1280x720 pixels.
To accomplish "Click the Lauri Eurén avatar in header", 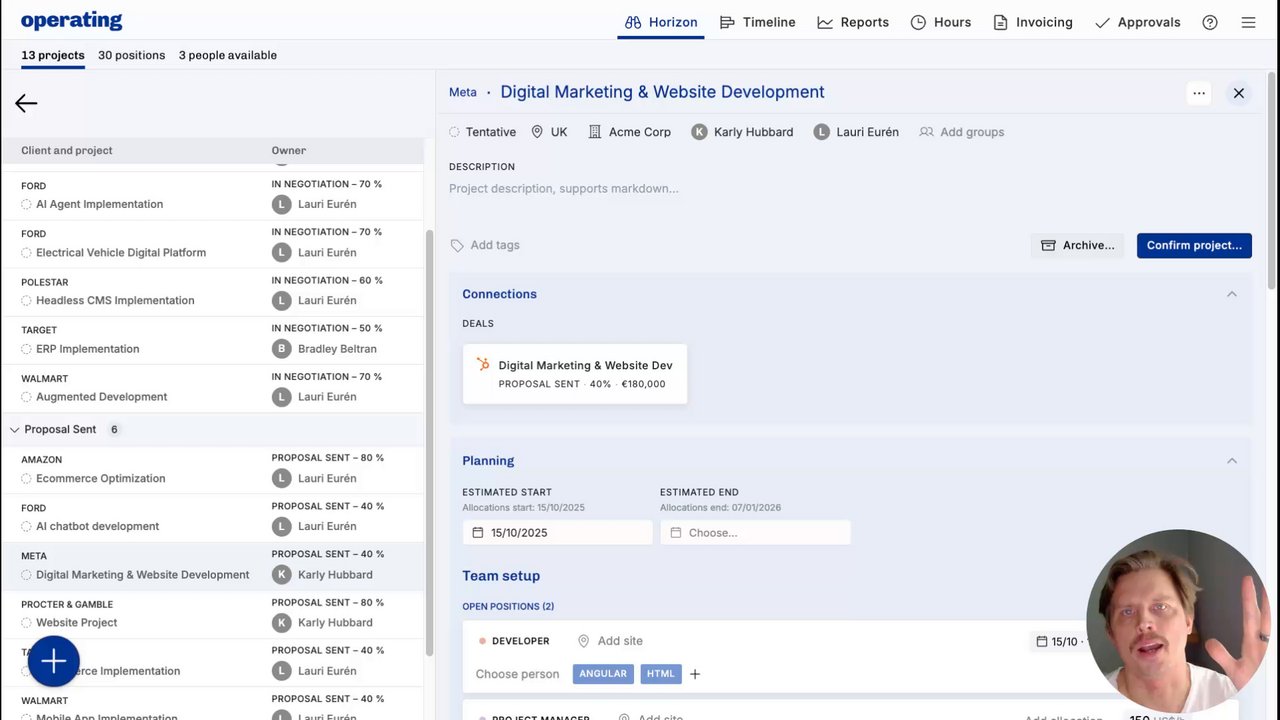I will click(x=822, y=132).
